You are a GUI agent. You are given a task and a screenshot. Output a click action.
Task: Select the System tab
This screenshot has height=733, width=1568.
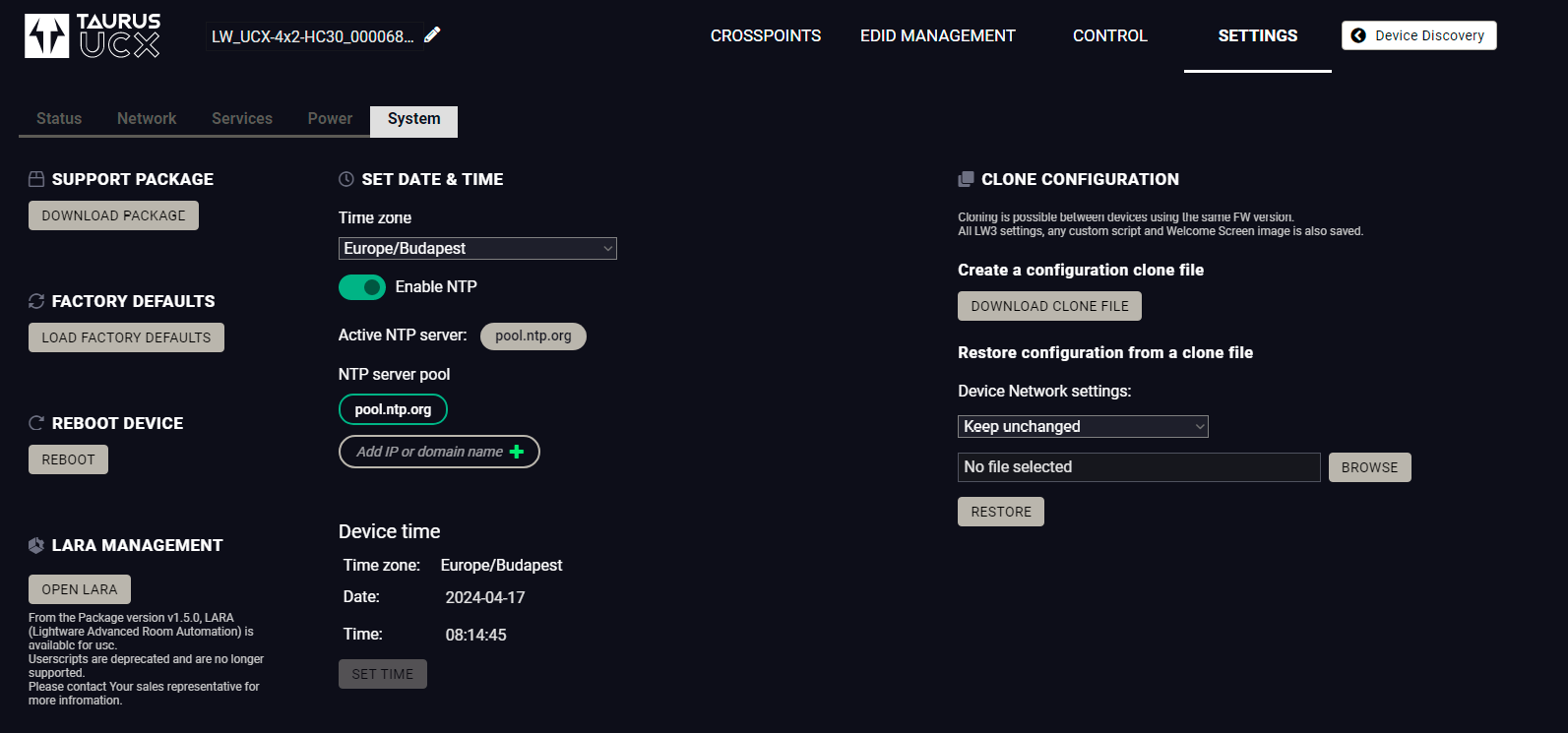414,120
